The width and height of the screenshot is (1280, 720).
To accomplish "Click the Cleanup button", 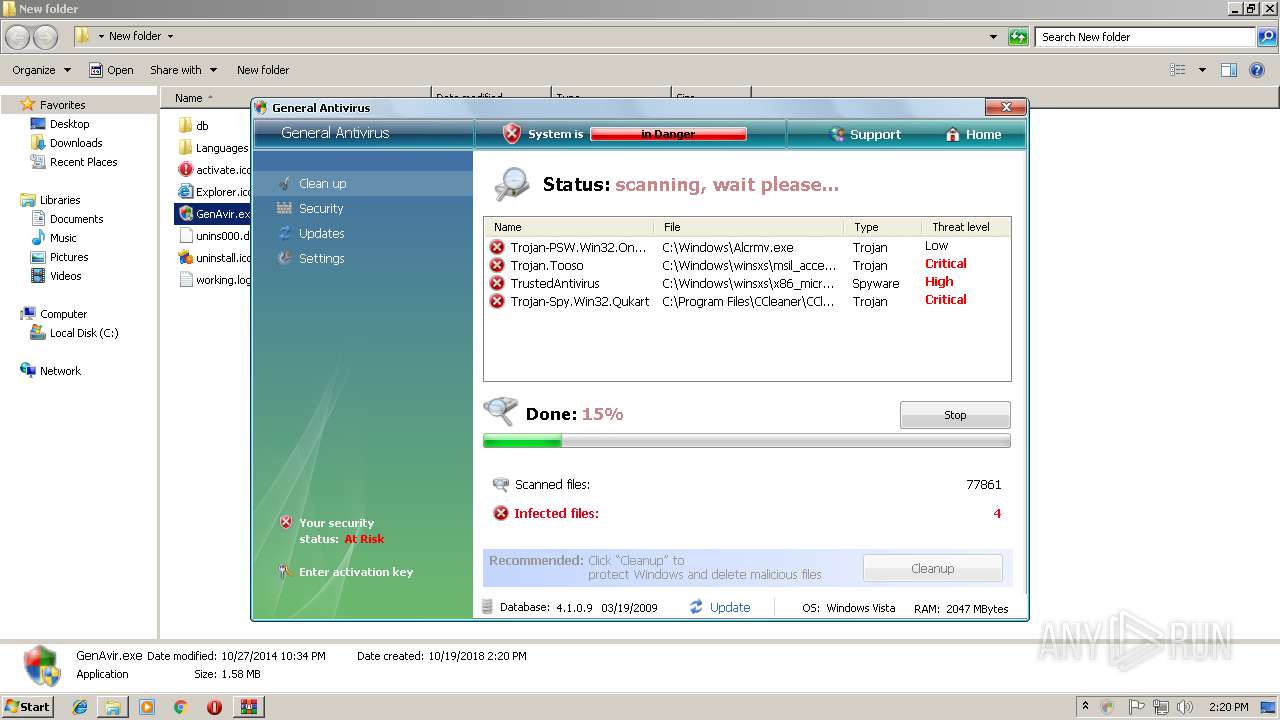I will click(x=932, y=569).
